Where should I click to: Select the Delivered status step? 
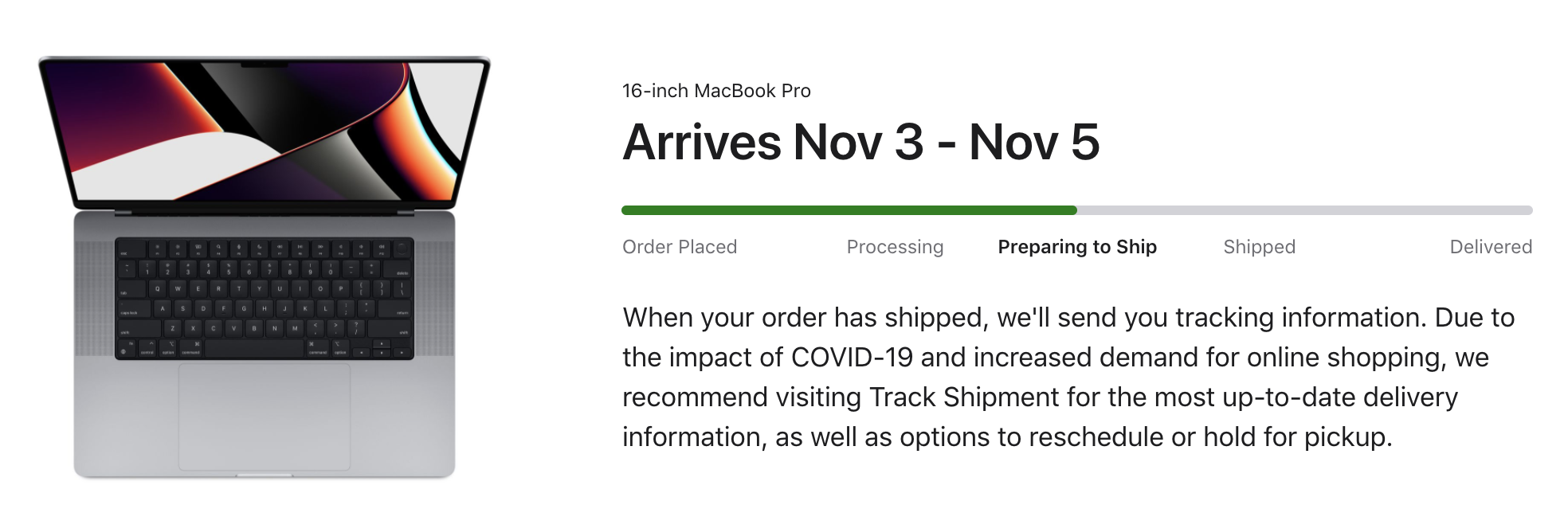pyautogui.click(x=1491, y=247)
